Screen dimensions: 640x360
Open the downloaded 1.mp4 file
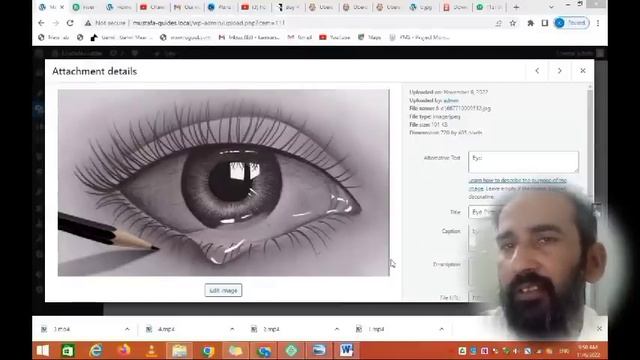pos(376,329)
